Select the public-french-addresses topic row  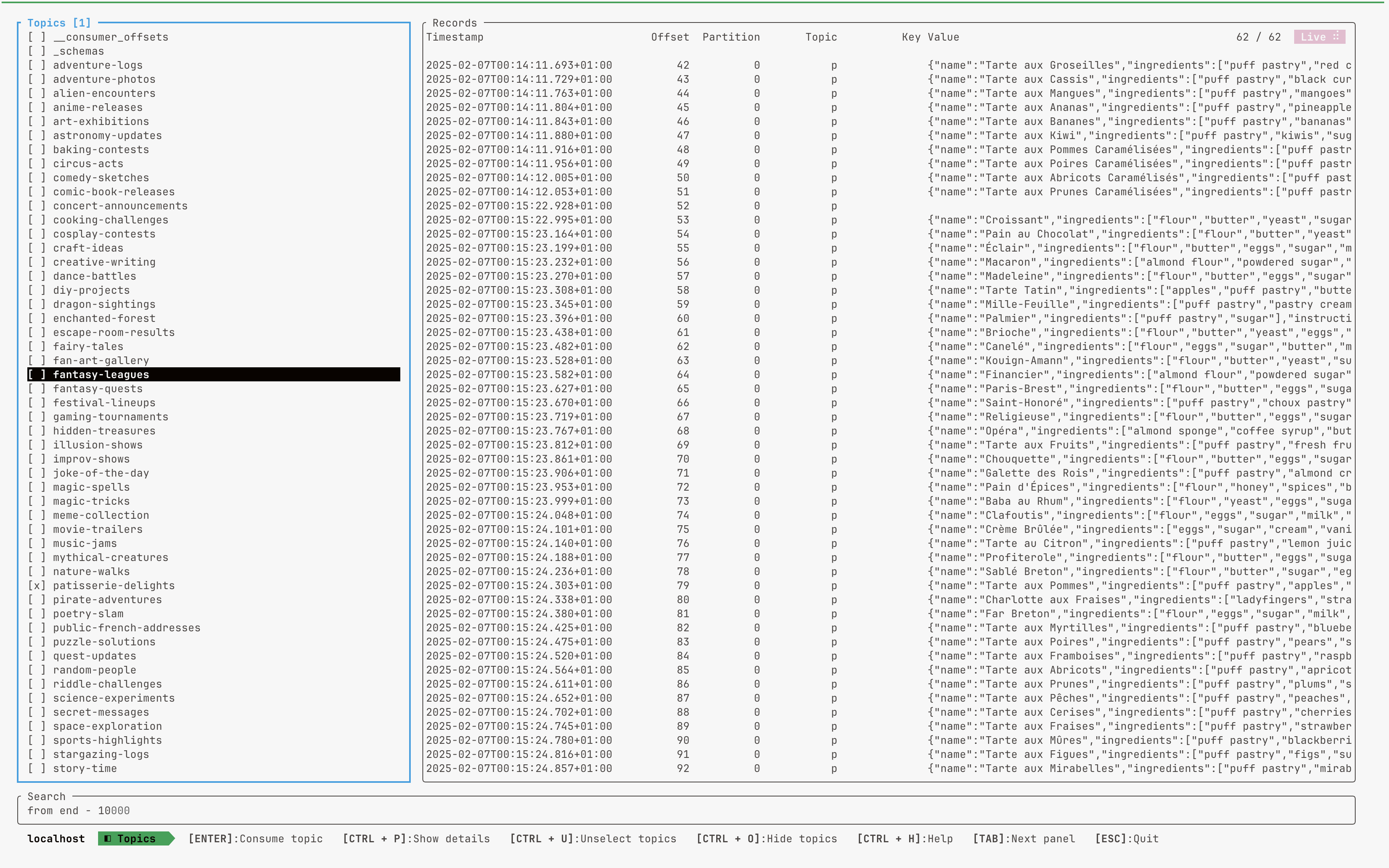click(213, 628)
